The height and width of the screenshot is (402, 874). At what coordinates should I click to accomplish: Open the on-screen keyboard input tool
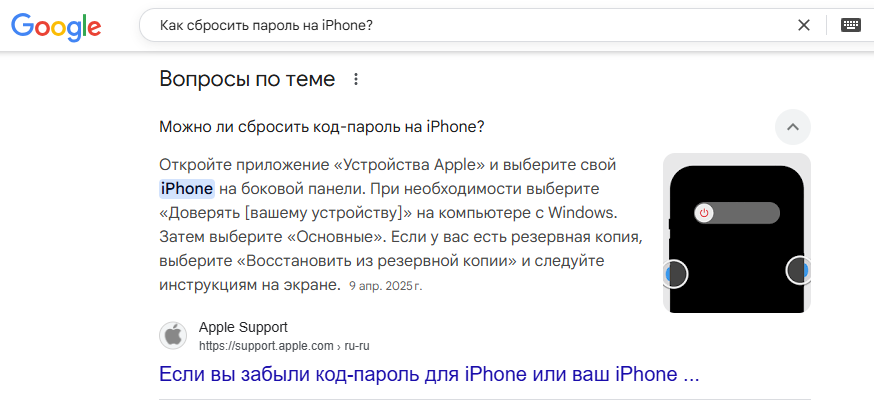(851, 25)
